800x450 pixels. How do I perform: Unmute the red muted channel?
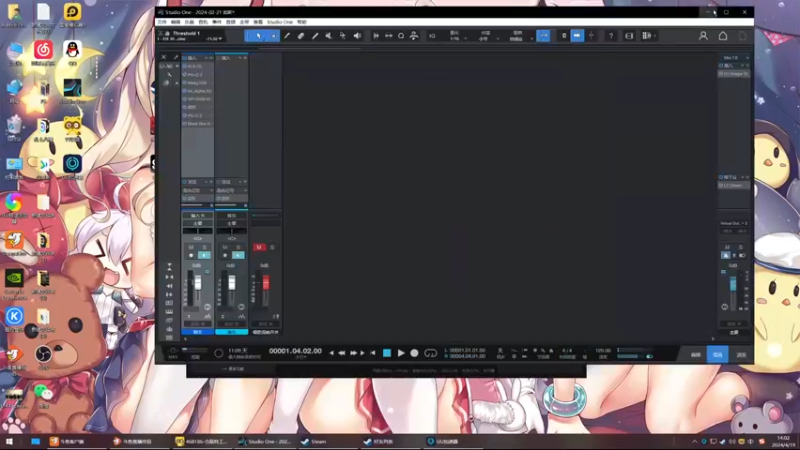[x=259, y=247]
